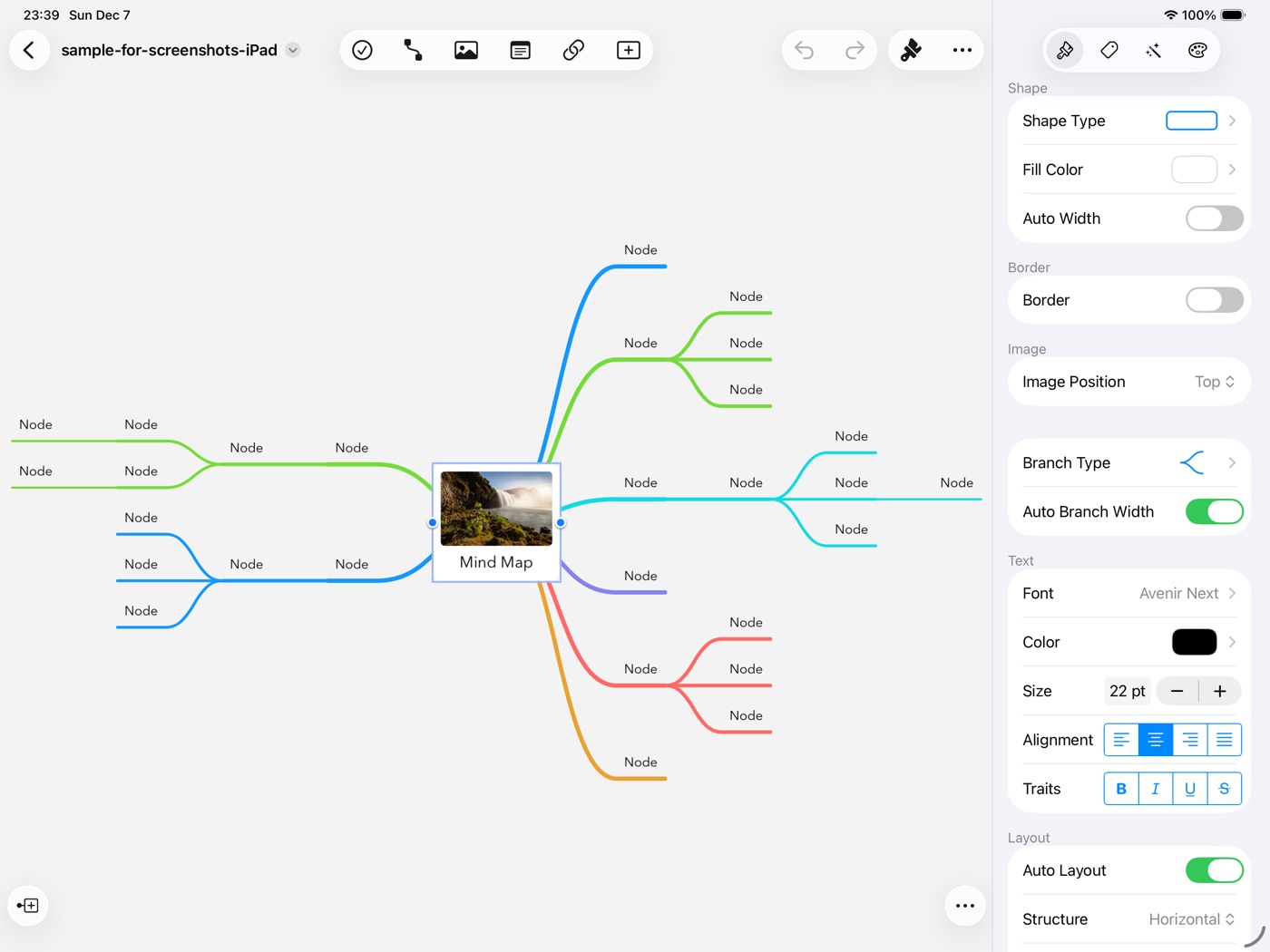The height and width of the screenshot is (952, 1270).
Task: Undo the last action
Action: tap(805, 50)
